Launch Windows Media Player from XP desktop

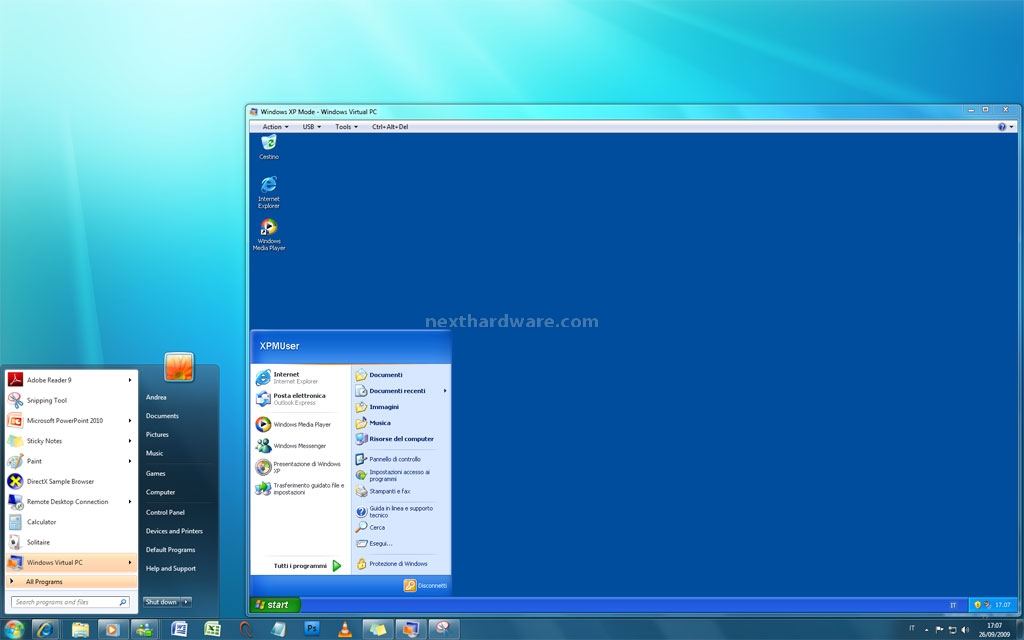(x=268, y=234)
